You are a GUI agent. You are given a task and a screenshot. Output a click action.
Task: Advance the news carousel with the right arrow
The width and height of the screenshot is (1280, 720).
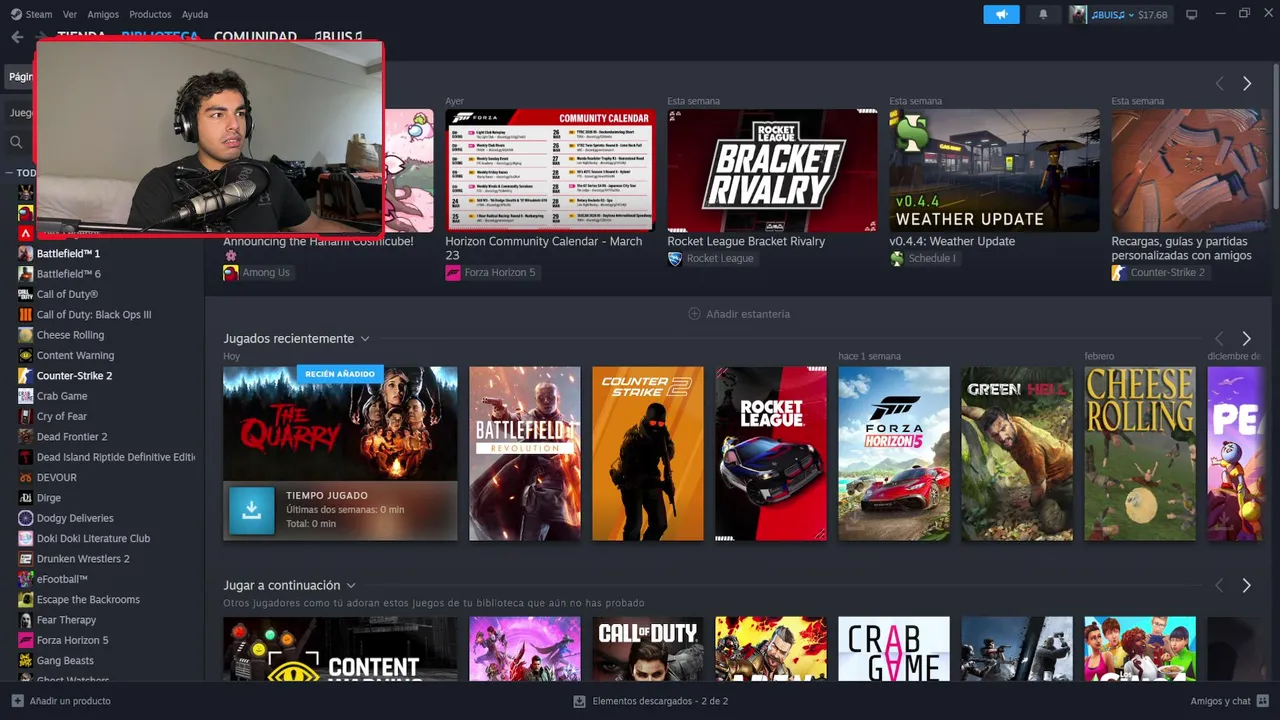(x=1247, y=84)
